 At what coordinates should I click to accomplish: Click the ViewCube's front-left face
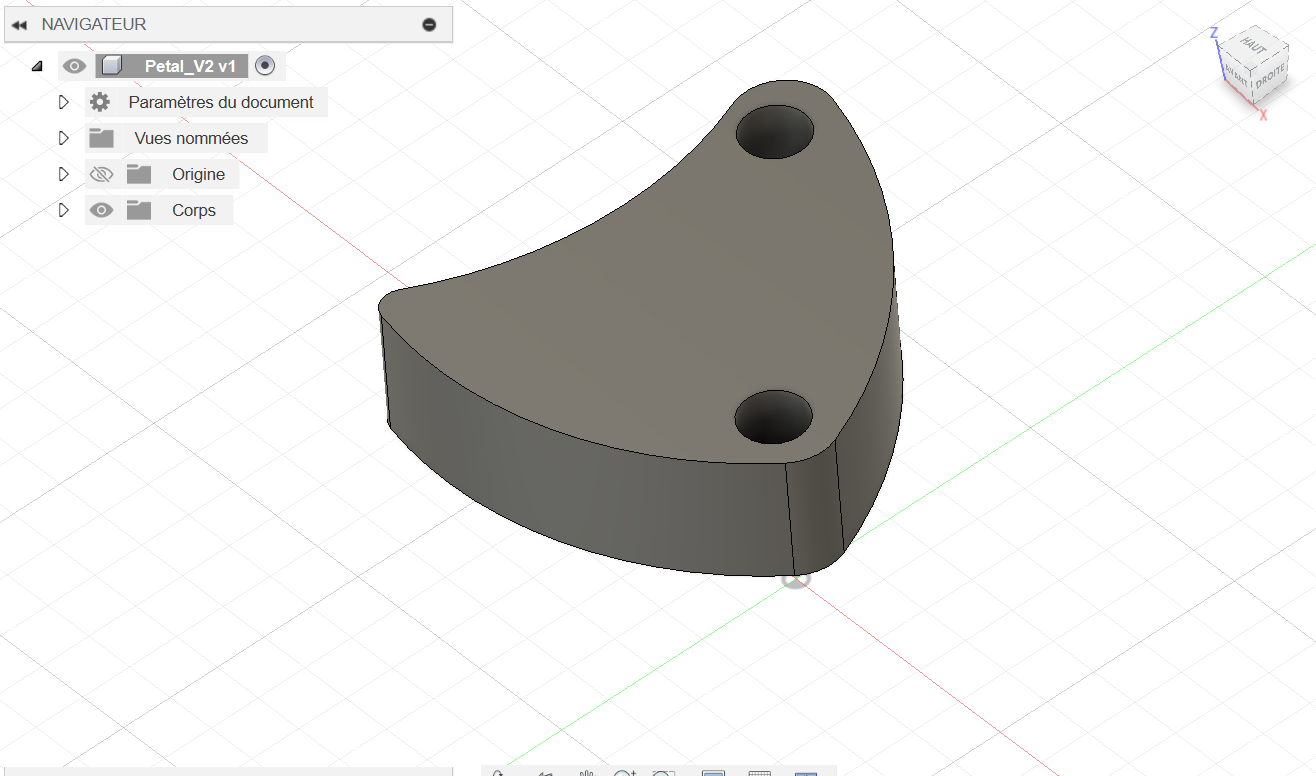pos(1237,74)
